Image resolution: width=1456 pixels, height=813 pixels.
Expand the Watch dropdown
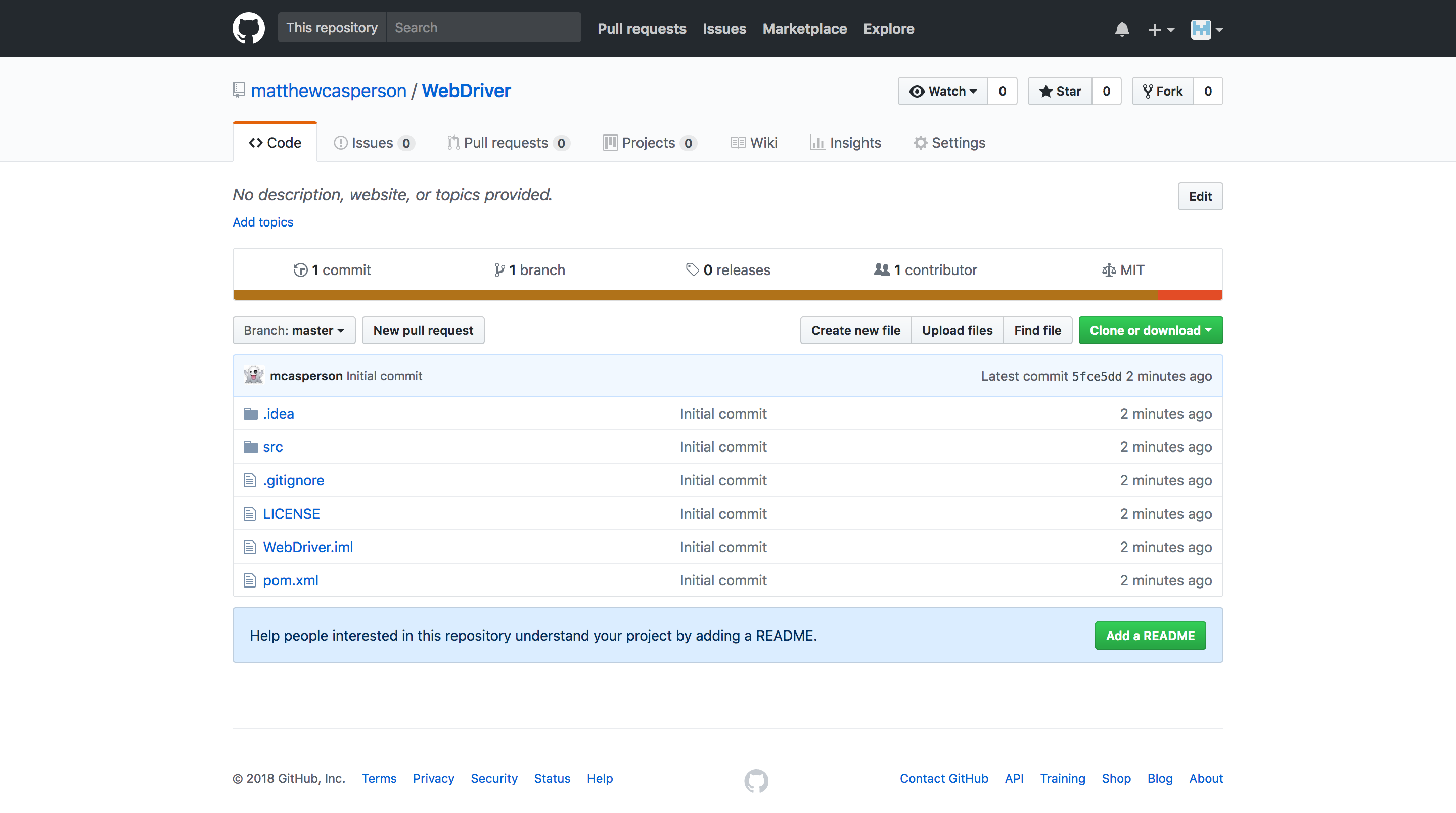click(x=943, y=91)
